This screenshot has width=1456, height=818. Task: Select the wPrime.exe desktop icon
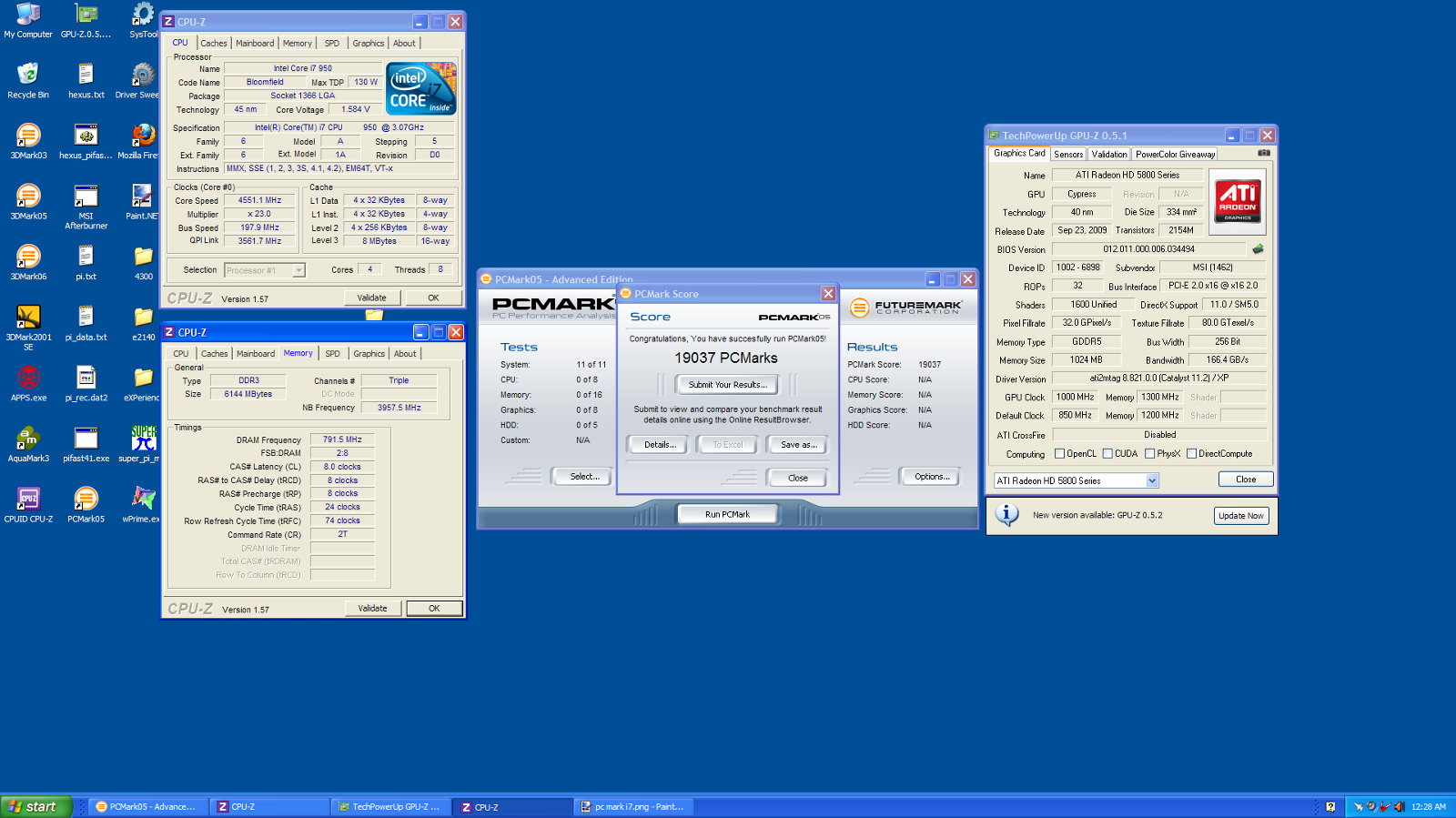point(142,504)
